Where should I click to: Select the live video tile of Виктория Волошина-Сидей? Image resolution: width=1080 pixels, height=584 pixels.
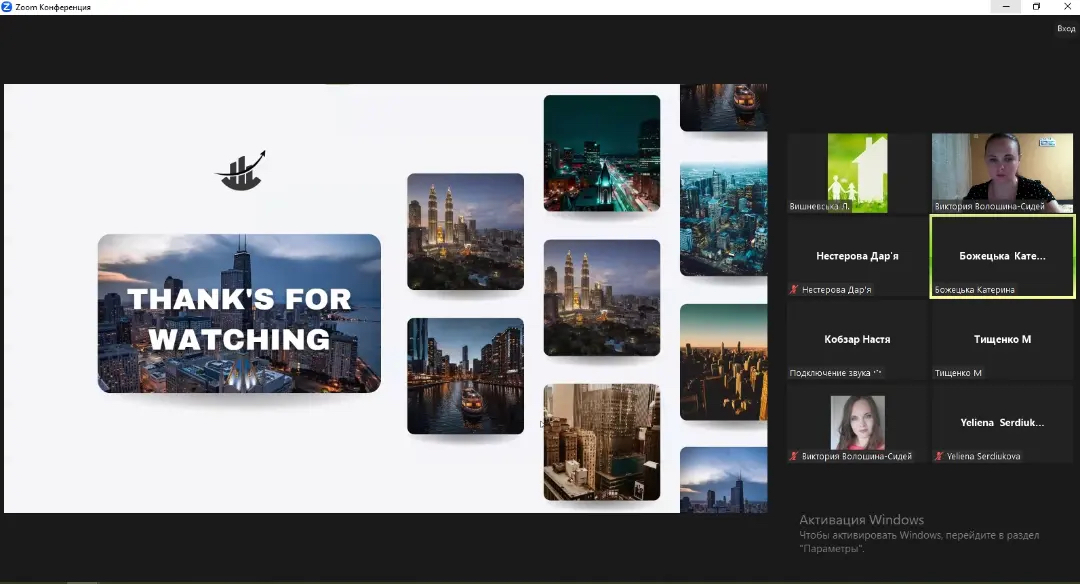(x=1003, y=173)
